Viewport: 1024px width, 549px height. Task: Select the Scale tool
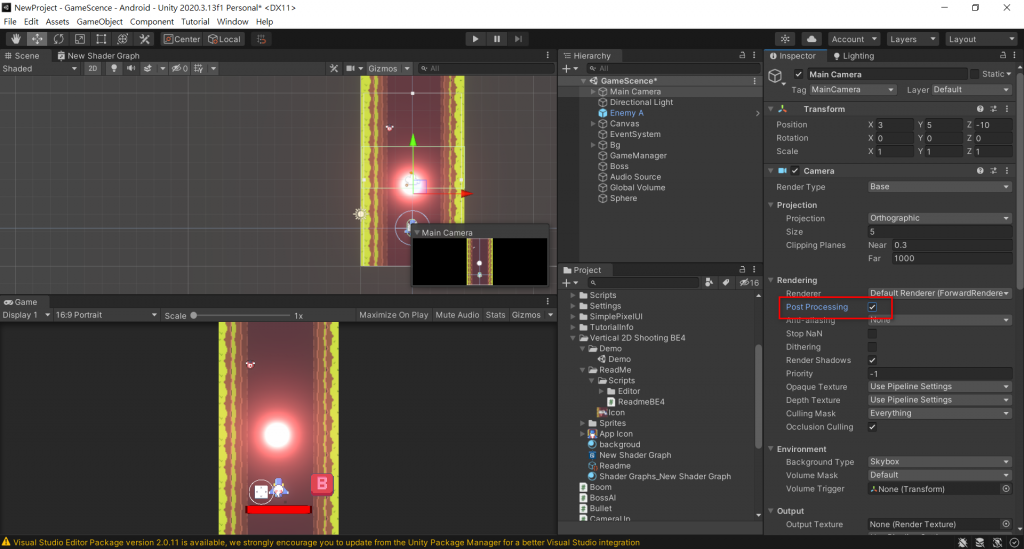coord(80,39)
